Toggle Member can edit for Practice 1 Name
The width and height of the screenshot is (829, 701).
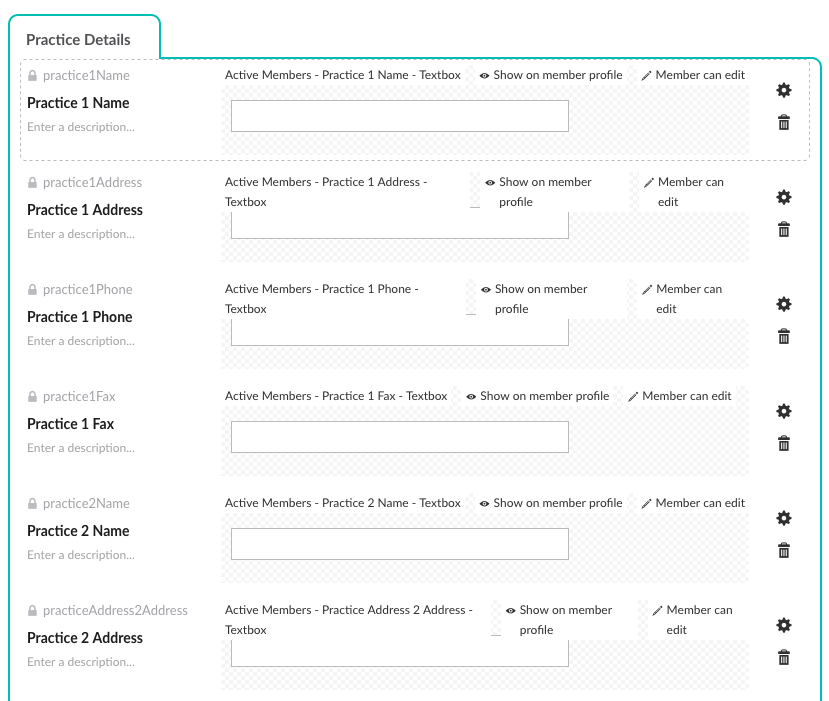pos(693,75)
